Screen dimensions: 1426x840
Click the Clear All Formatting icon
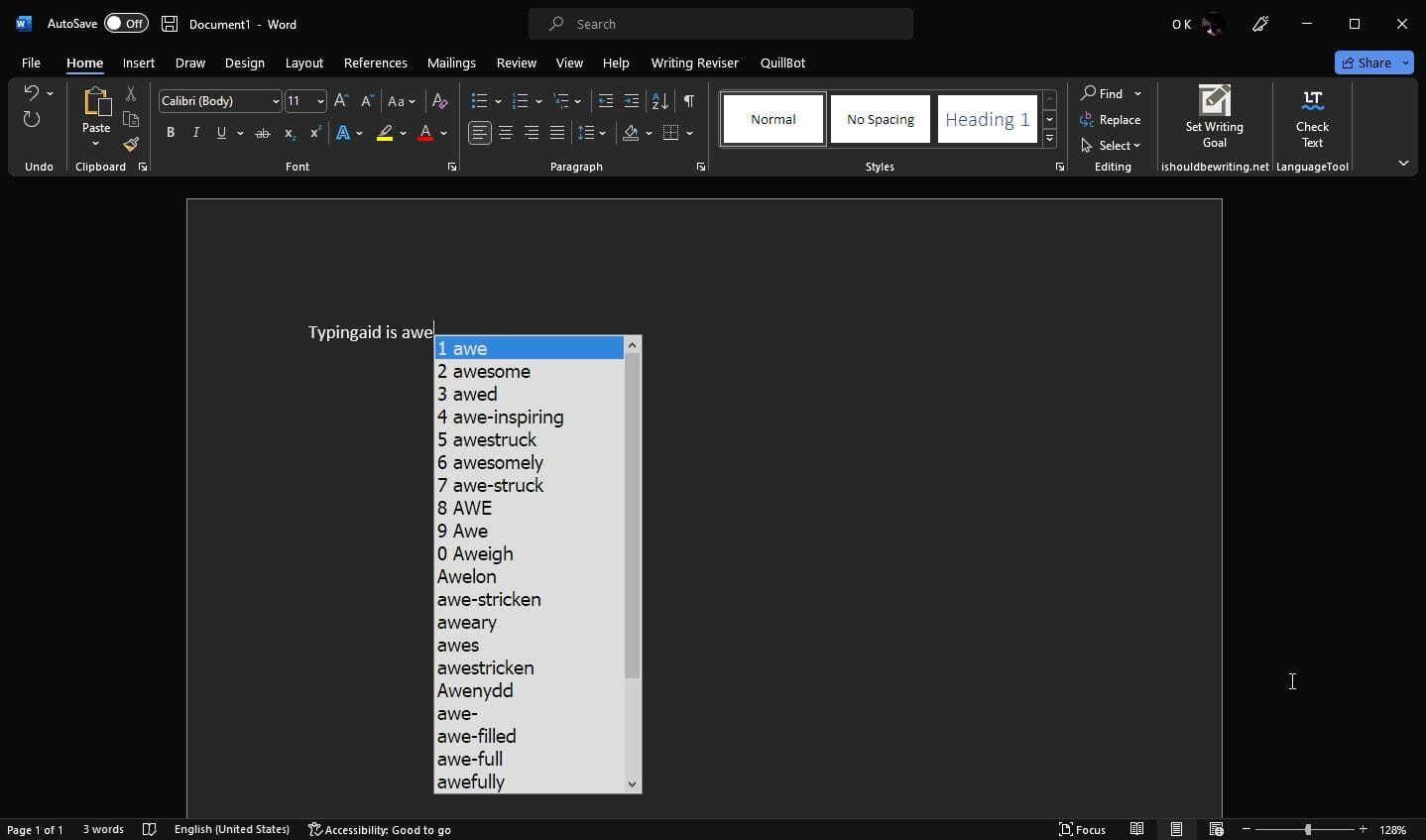click(439, 101)
